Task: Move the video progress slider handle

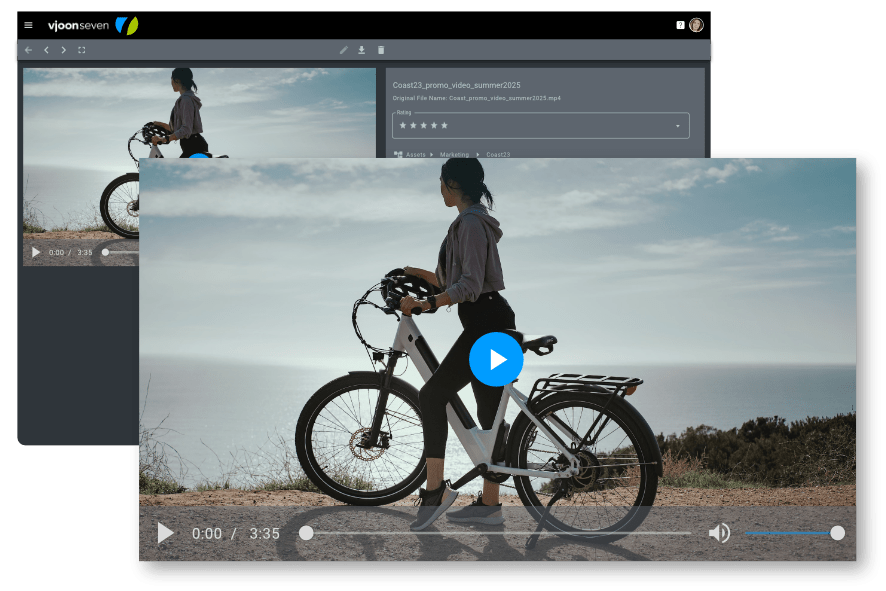Action: (306, 534)
